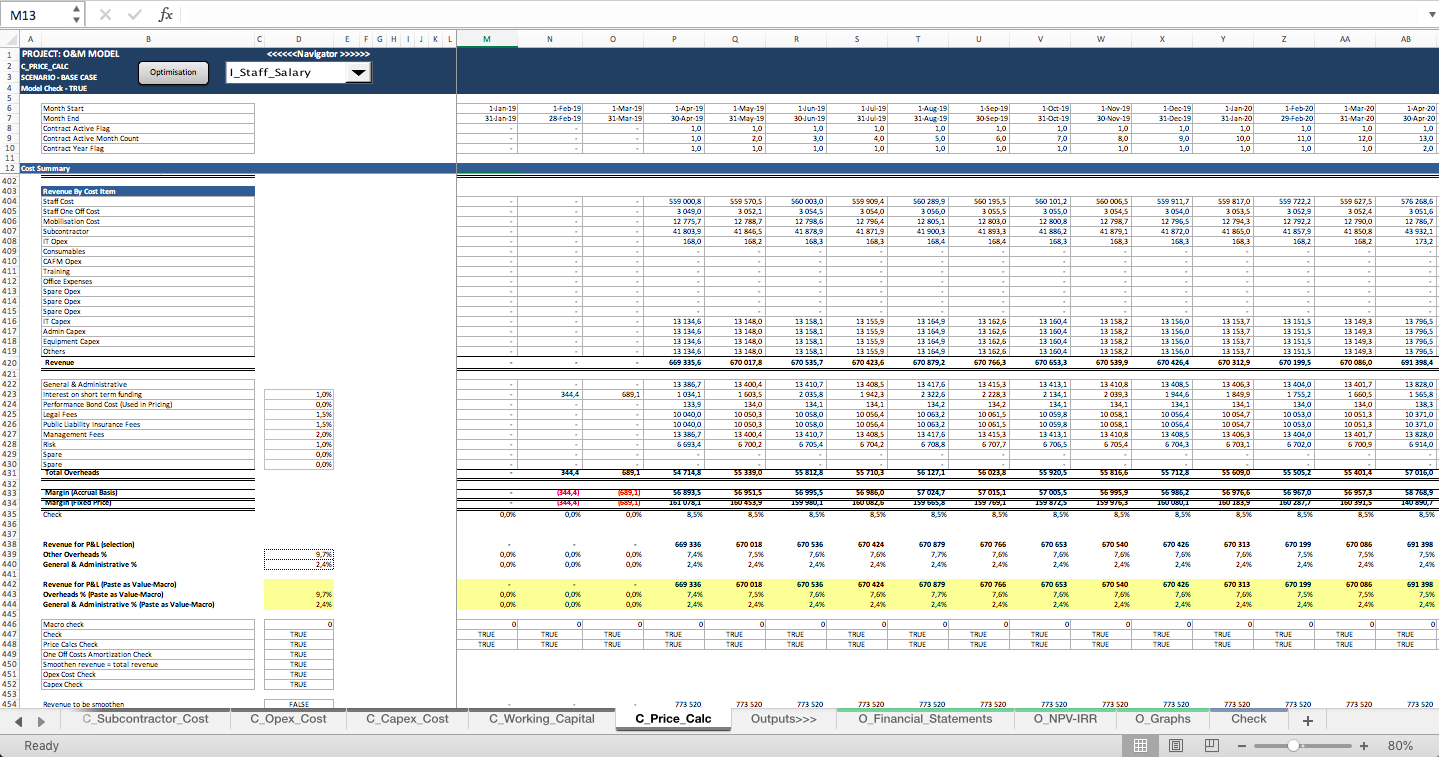Viewport: 1439px width, 757px height.
Task: Open Page Break Preview via status bar icon
Action: coord(1210,745)
